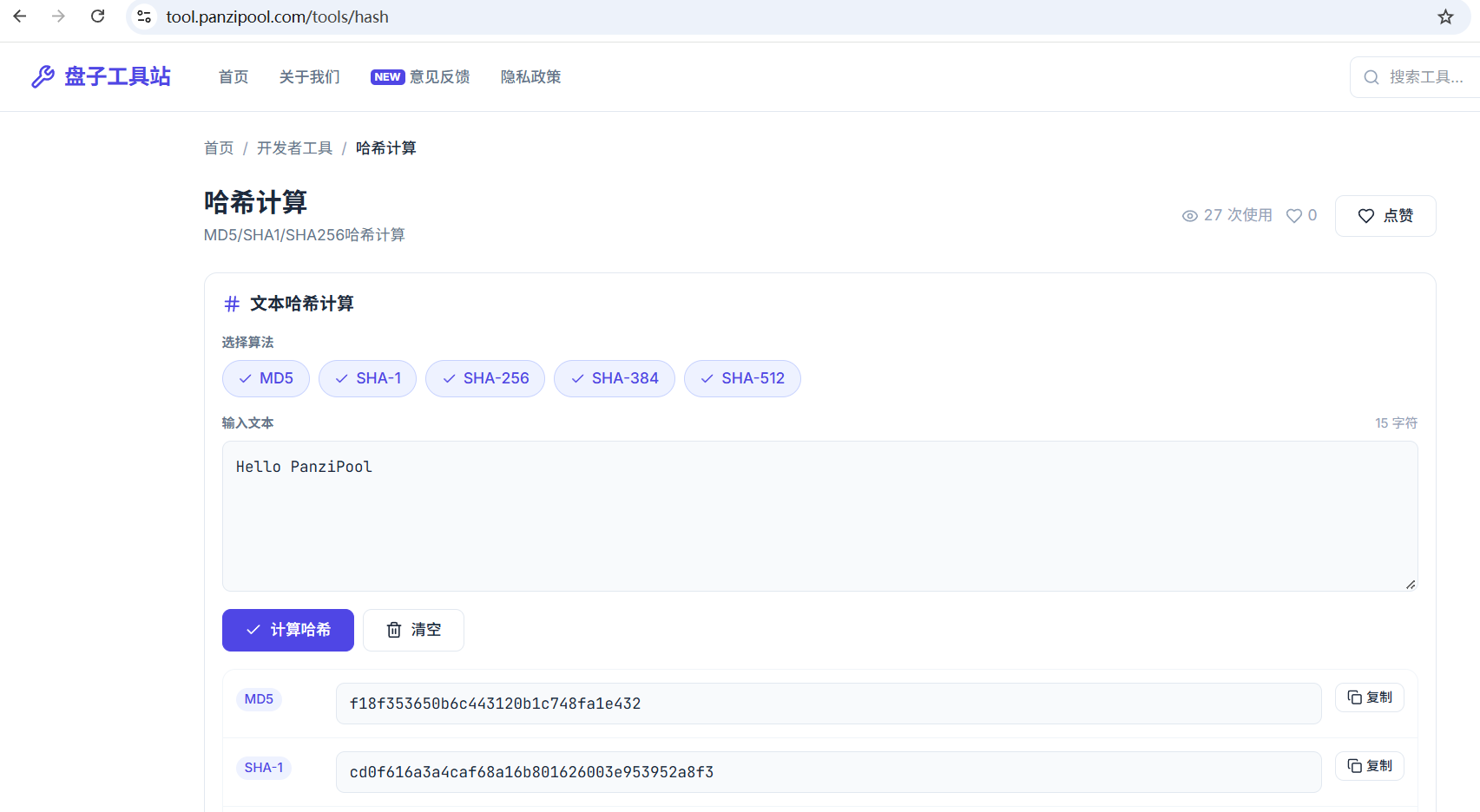Click the 点赞 like button
The height and width of the screenshot is (812, 1480).
click(1385, 216)
